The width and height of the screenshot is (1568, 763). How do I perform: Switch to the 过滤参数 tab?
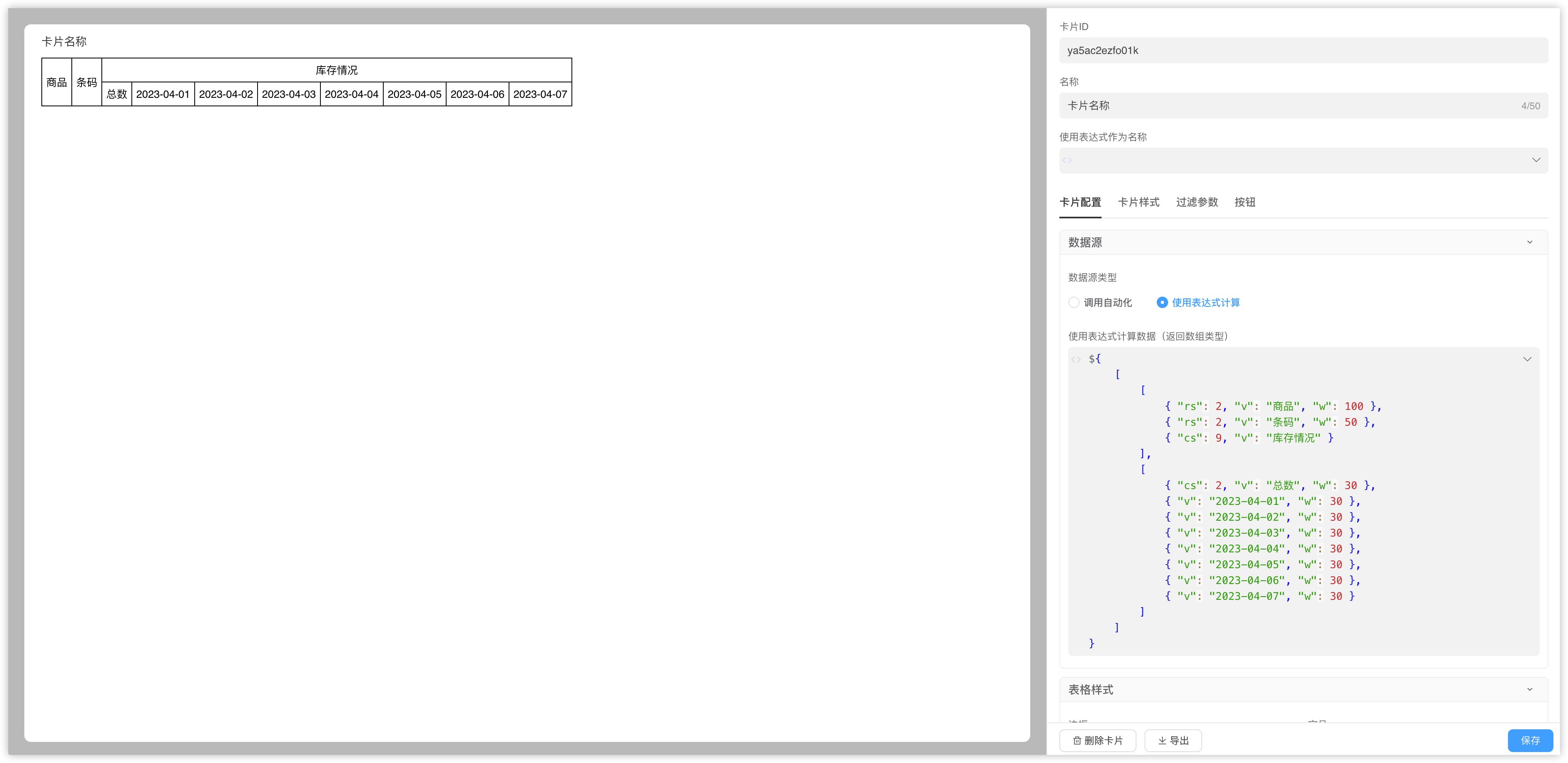click(1197, 202)
